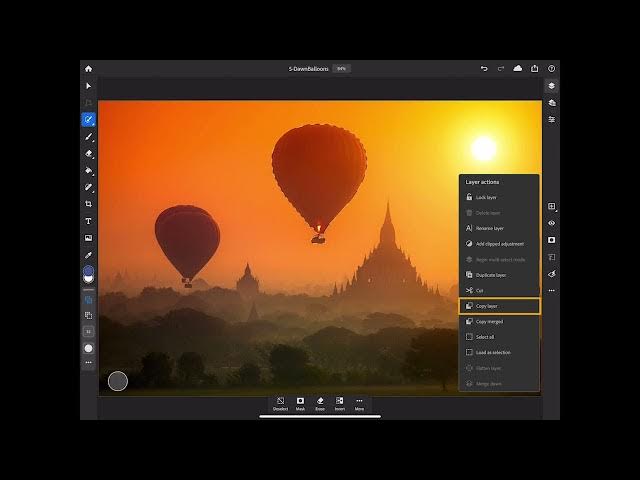
Task: Tap the Deselect button
Action: (x=281, y=403)
